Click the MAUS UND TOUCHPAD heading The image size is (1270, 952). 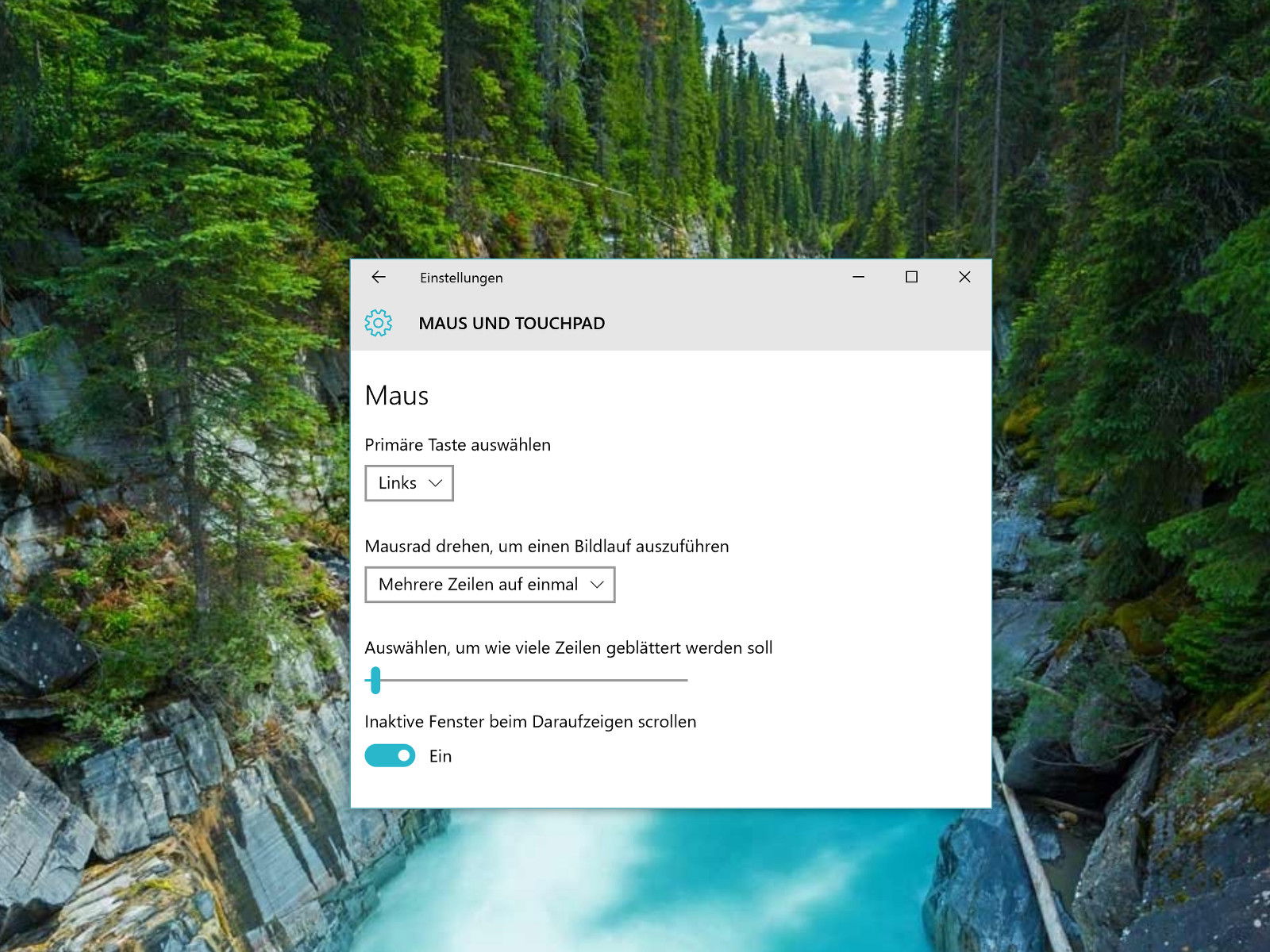pos(512,324)
